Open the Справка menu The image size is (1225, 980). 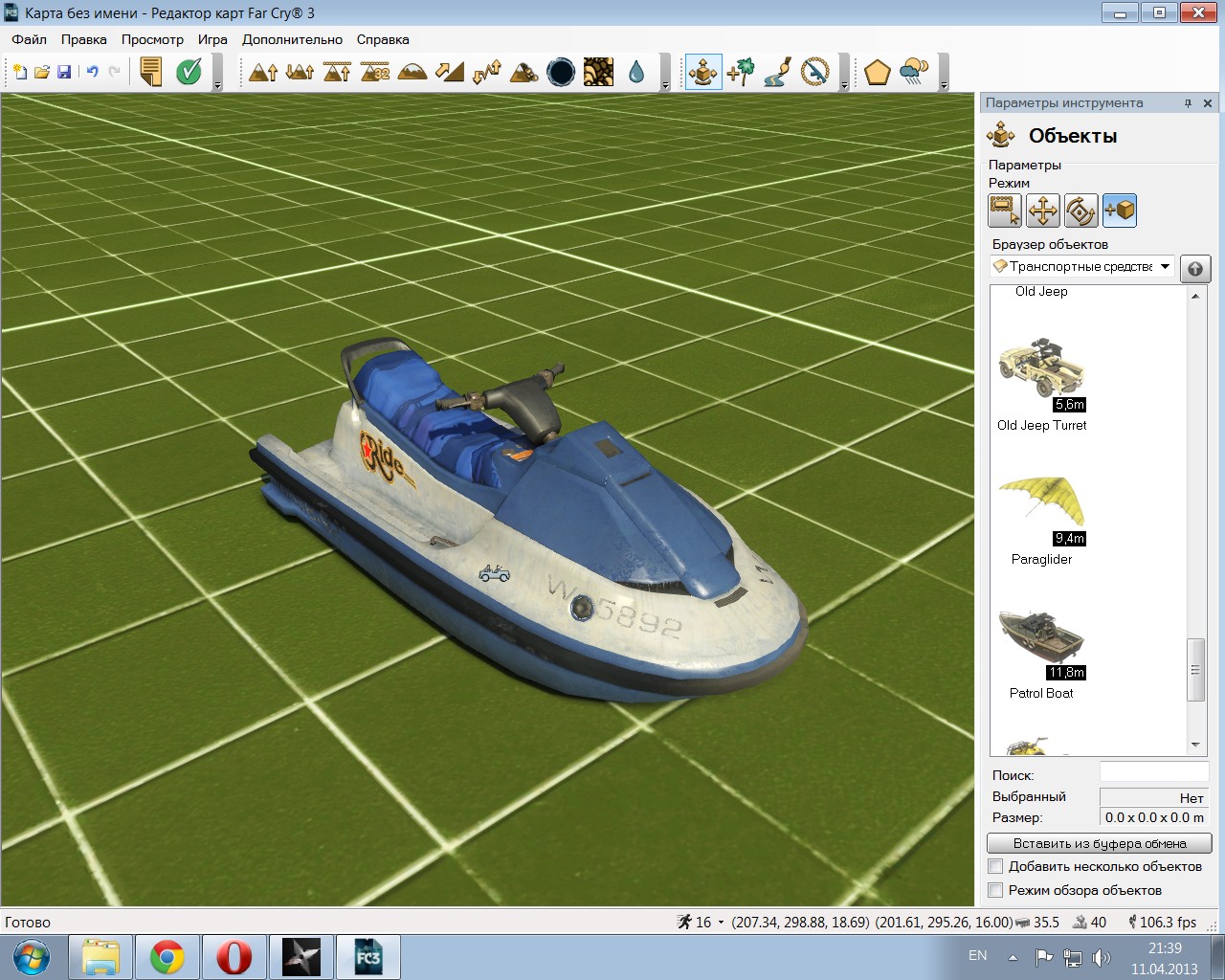[x=383, y=39]
